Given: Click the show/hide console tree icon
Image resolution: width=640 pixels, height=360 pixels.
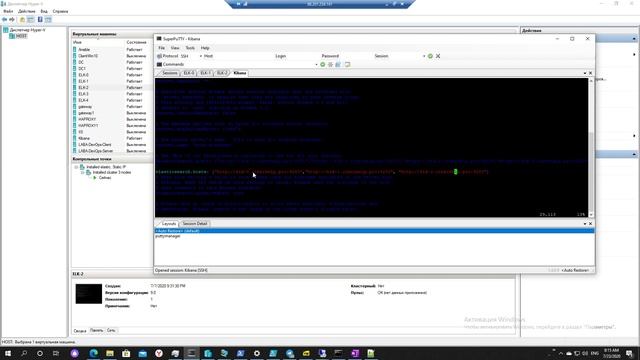Looking at the screenshot, I should click(x=31, y=20).
